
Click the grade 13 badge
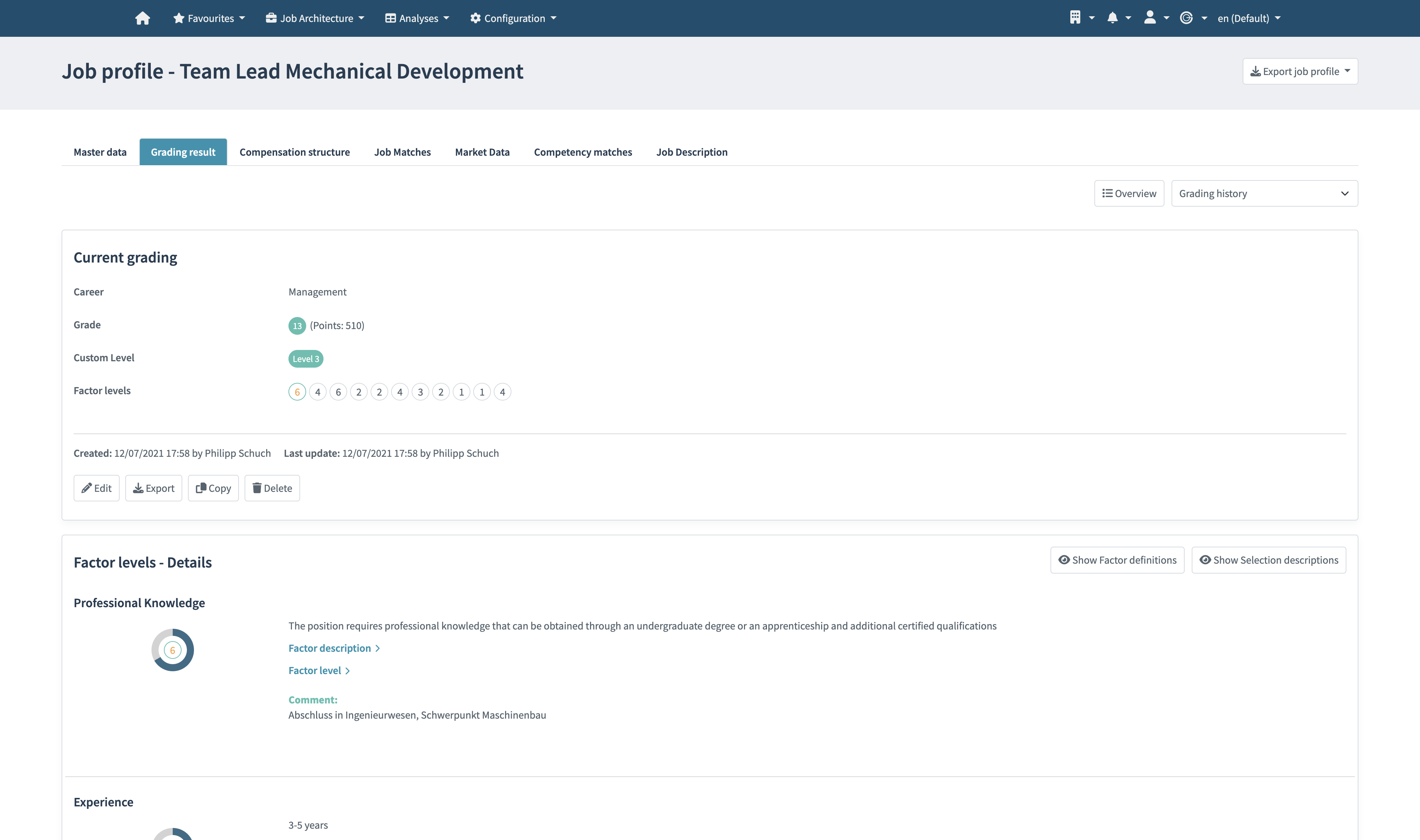coord(297,326)
